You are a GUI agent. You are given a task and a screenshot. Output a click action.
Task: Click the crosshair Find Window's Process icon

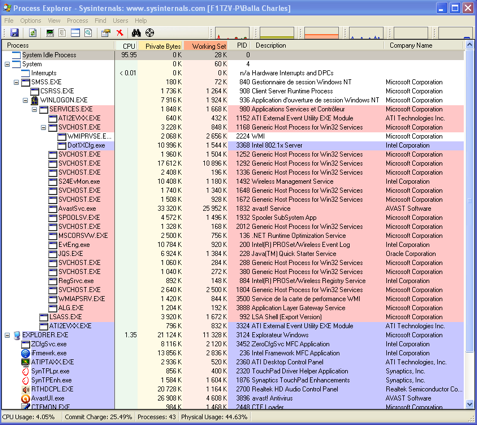pyautogui.click(x=150, y=33)
